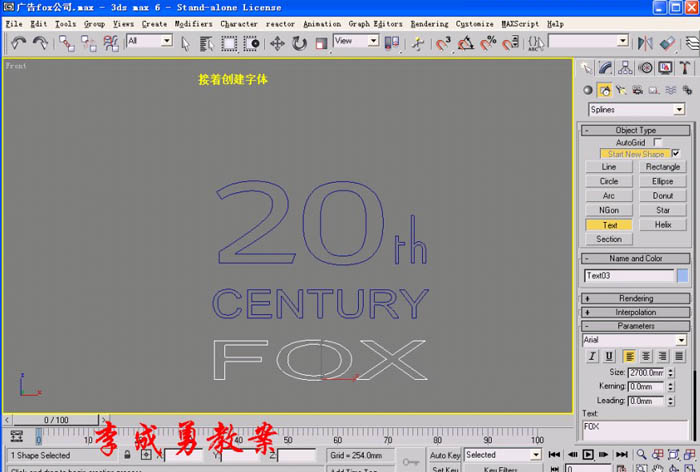
Task: Select Lights category icon
Action: click(x=621, y=90)
